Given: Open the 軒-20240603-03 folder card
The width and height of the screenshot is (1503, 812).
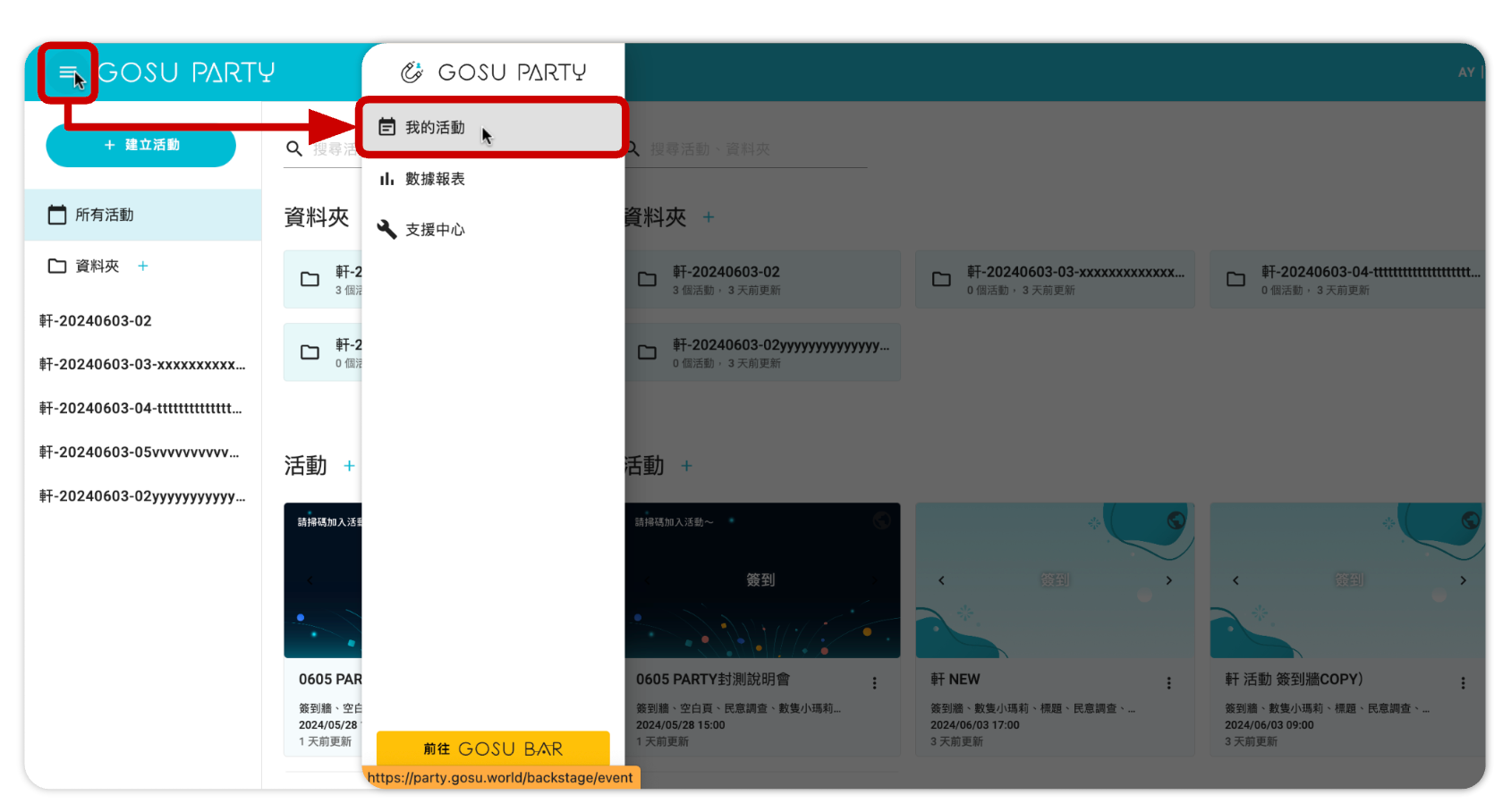Looking at the screenshot, I should (1054, 280).
